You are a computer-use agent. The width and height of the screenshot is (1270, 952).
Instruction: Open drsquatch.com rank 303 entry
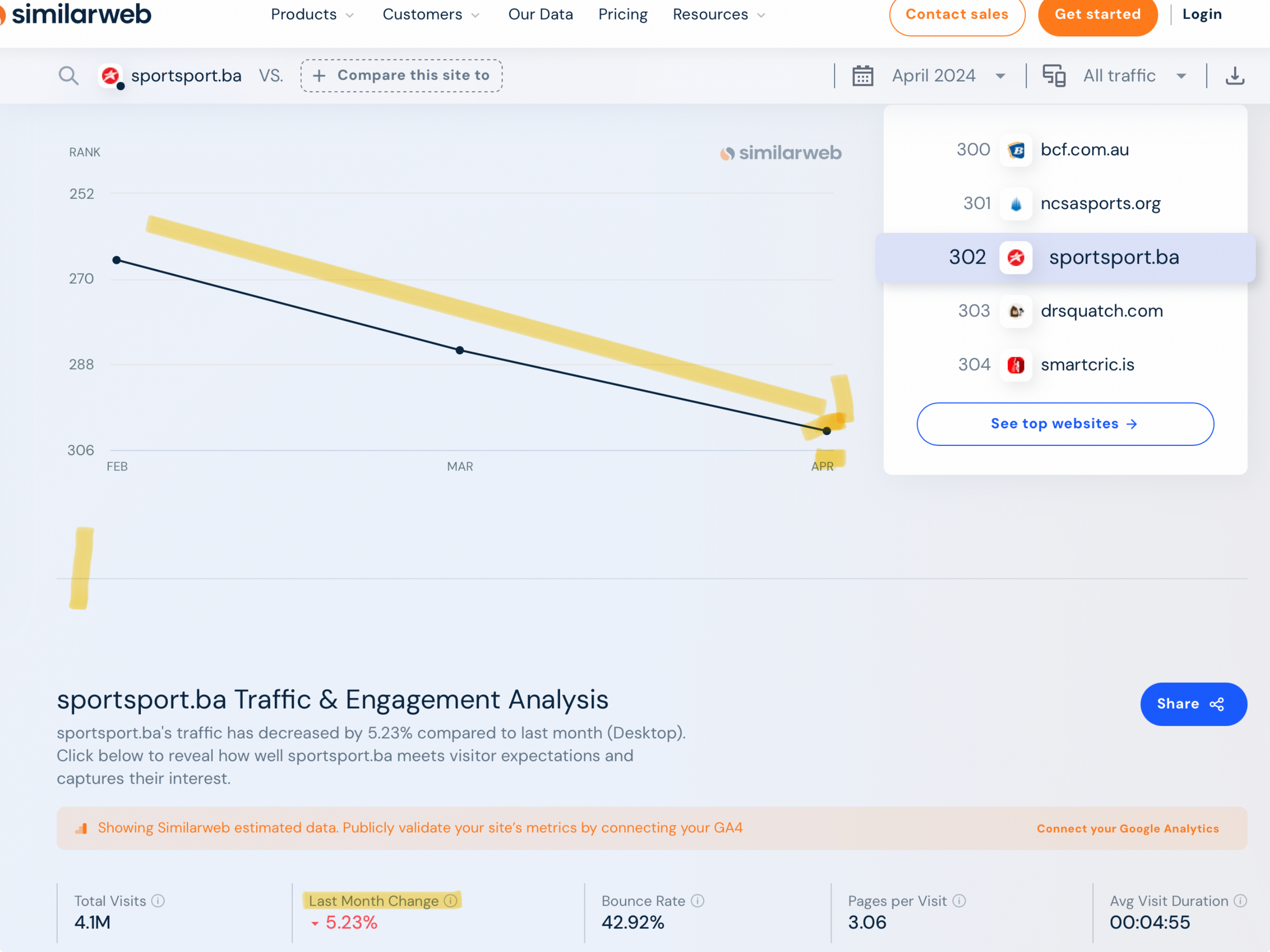tap(1065, 311)
